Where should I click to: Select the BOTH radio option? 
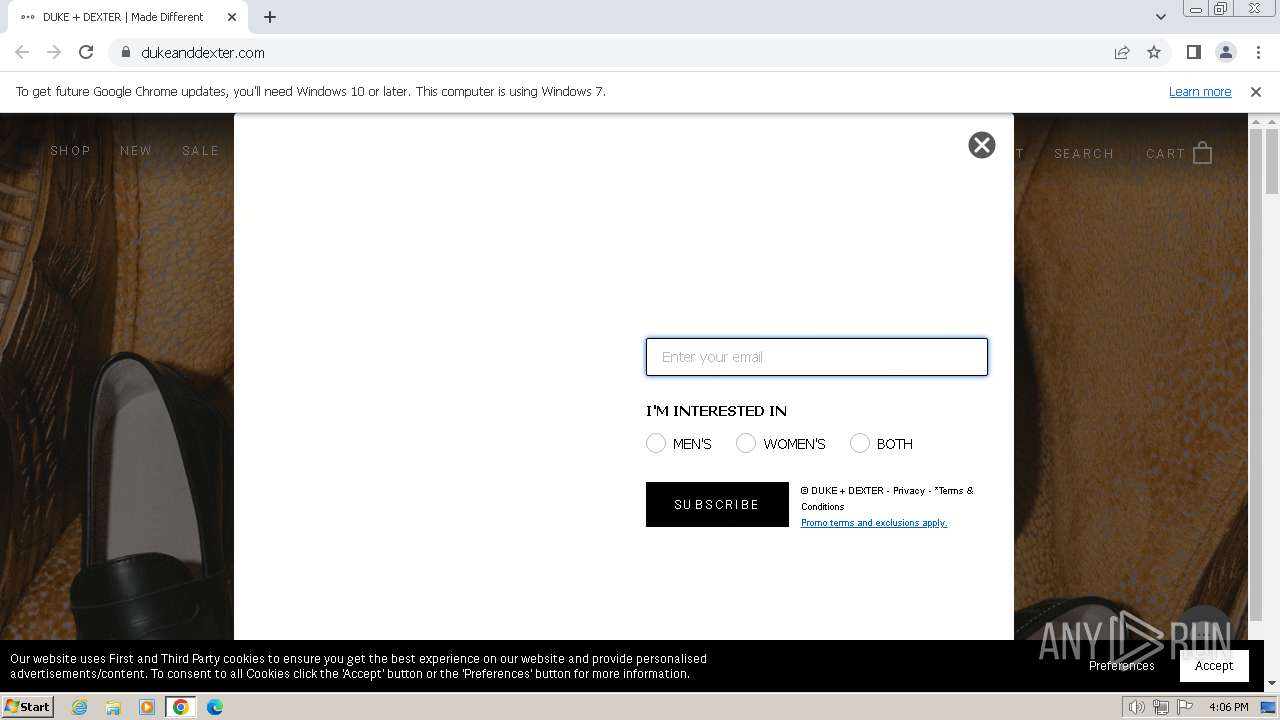(x=860, y=443)
